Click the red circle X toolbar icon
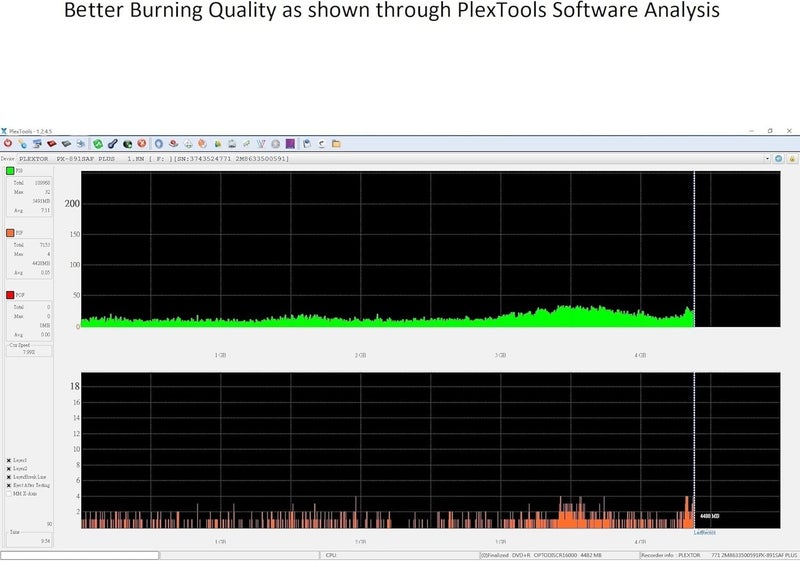Viewport: 800px width, 561px height. click(x=142, y=144)
